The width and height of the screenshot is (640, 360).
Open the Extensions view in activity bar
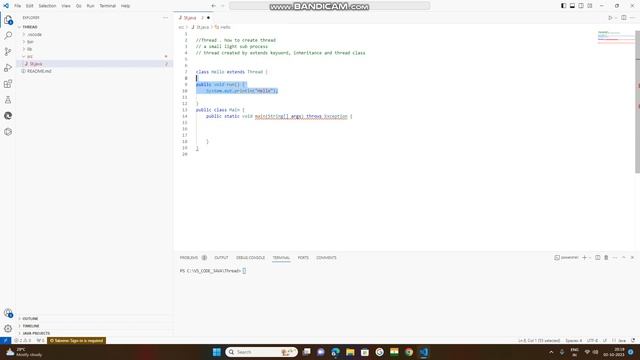click(8, 84)
